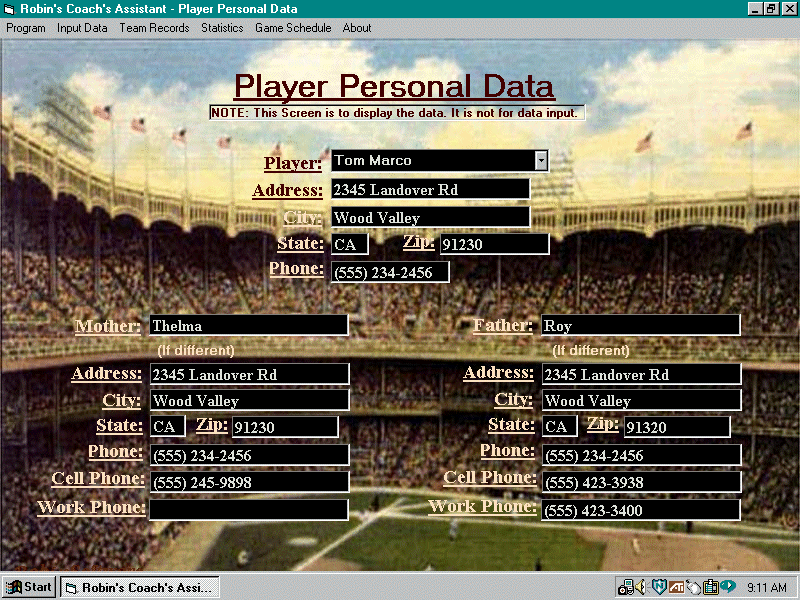Click the Father's Phone field
800x600 pixels.
pos(641,455)
